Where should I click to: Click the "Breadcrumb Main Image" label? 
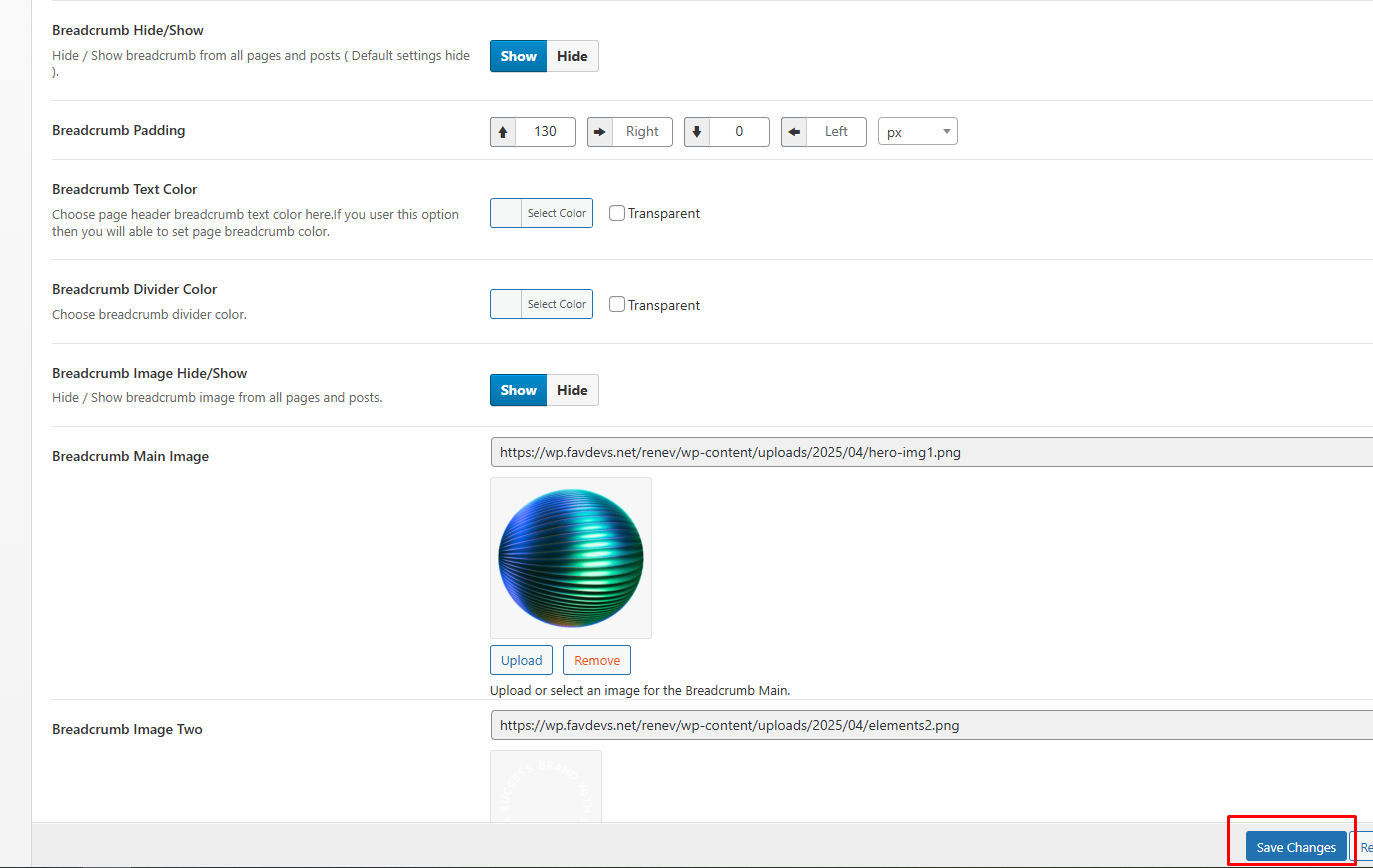131,456
